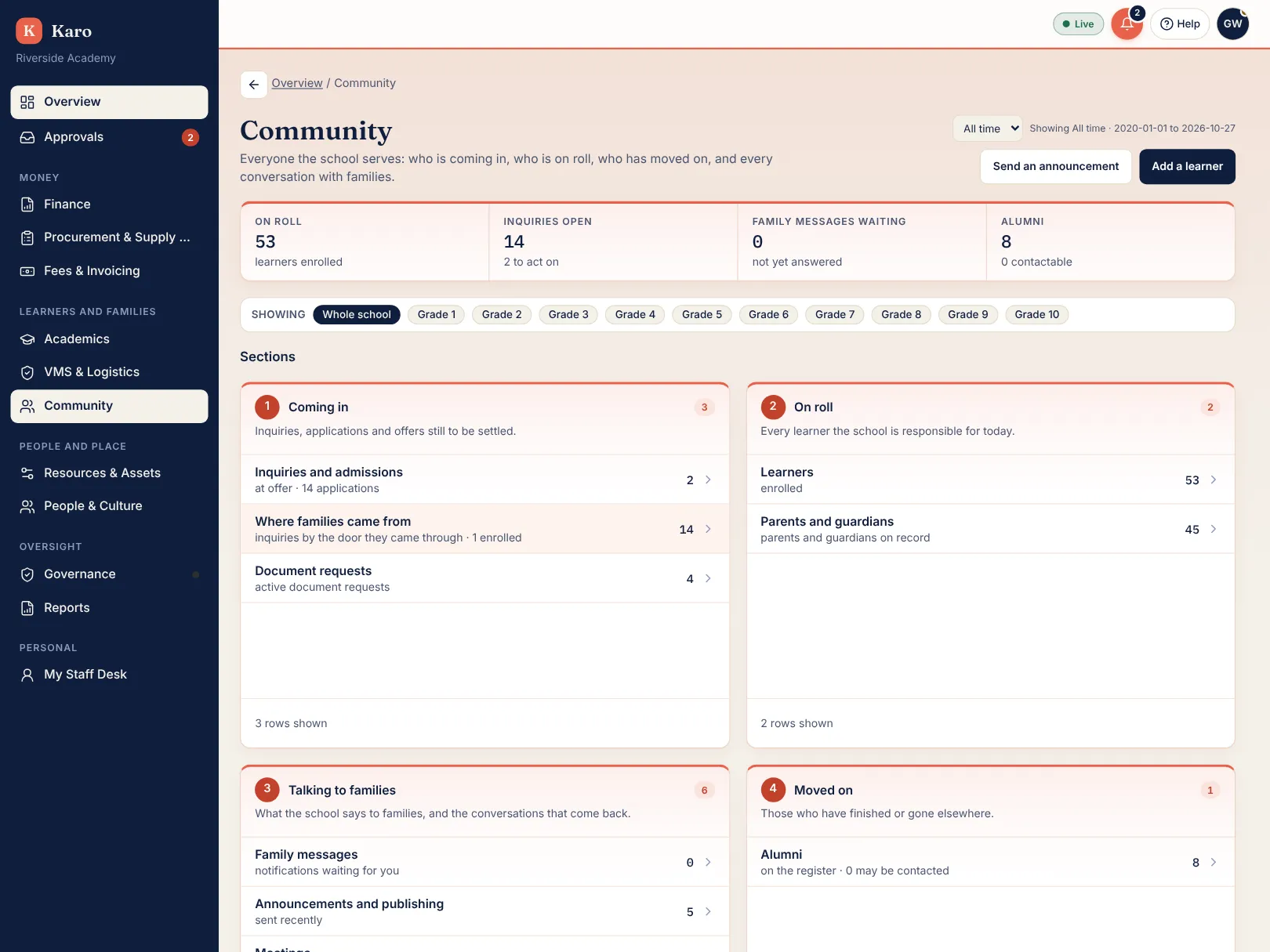Filter by Grade 1 chip
The width and height of the screenshot is (1270, 952).
click(x=437, y=314)
